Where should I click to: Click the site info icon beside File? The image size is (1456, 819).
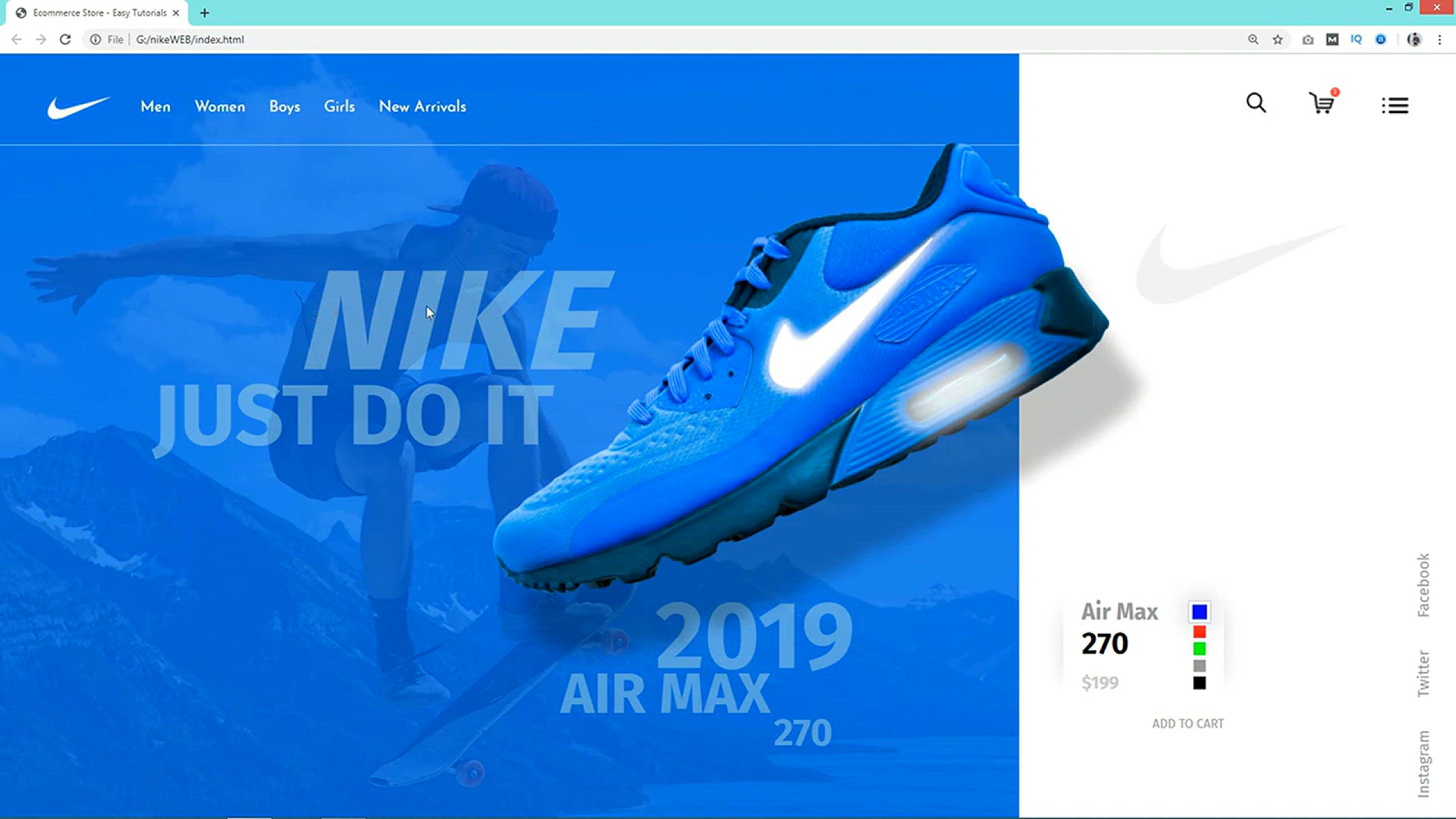coord(95,39)
